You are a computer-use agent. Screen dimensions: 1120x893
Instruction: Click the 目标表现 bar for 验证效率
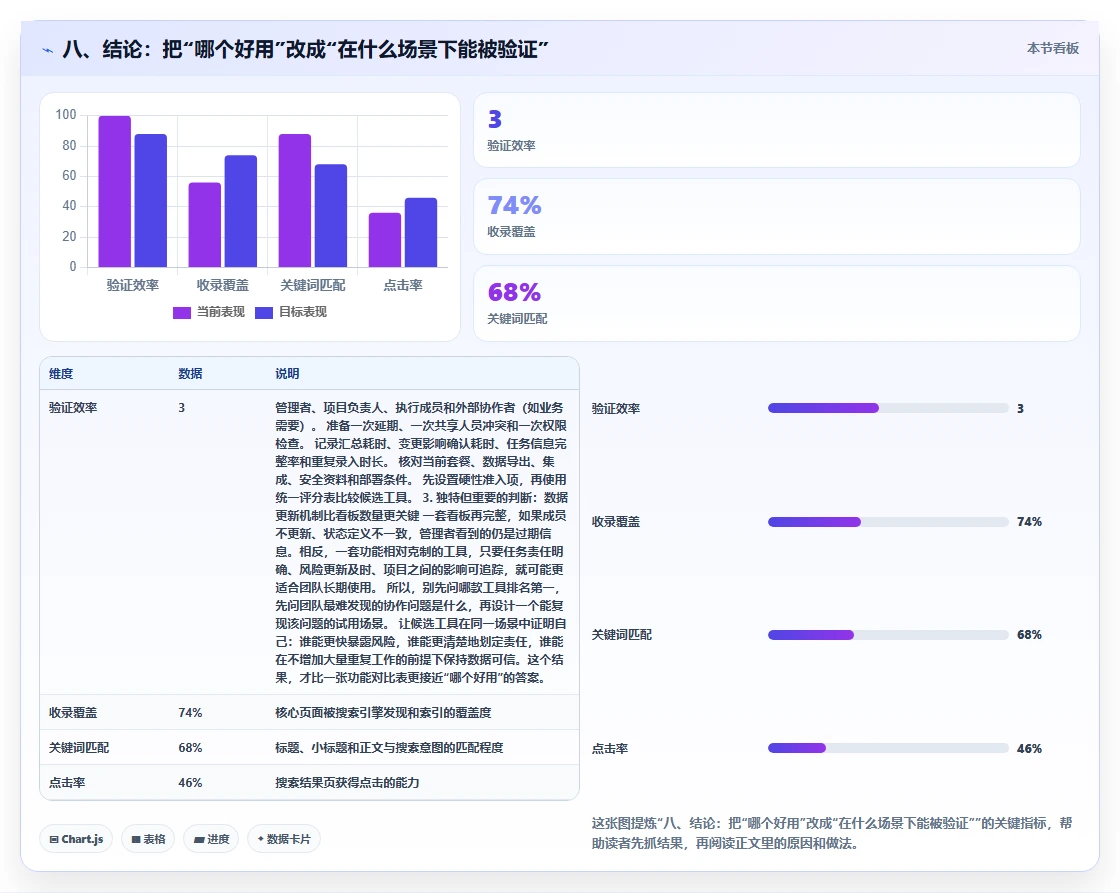[151, 201]
